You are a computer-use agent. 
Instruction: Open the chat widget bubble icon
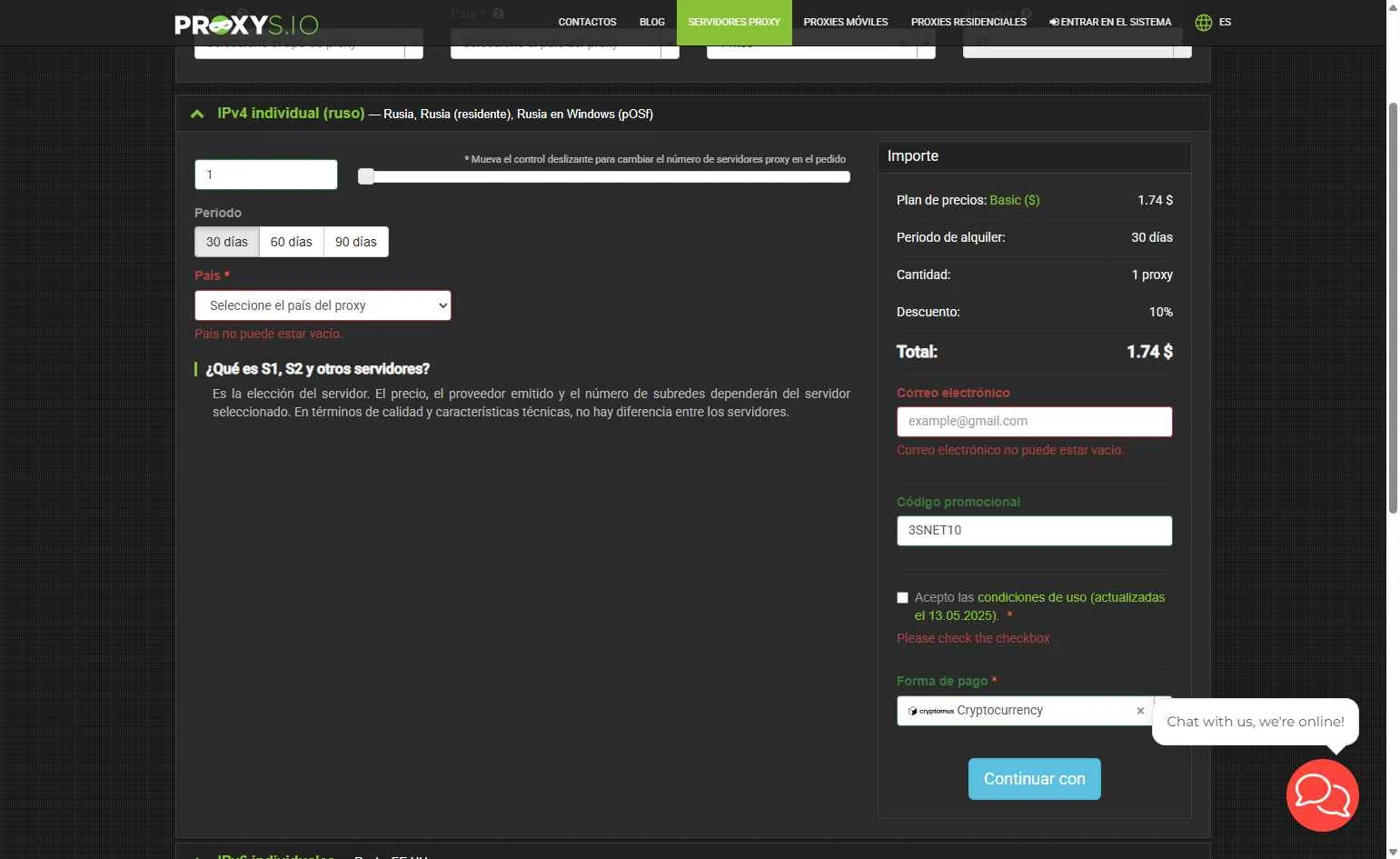1322,795
